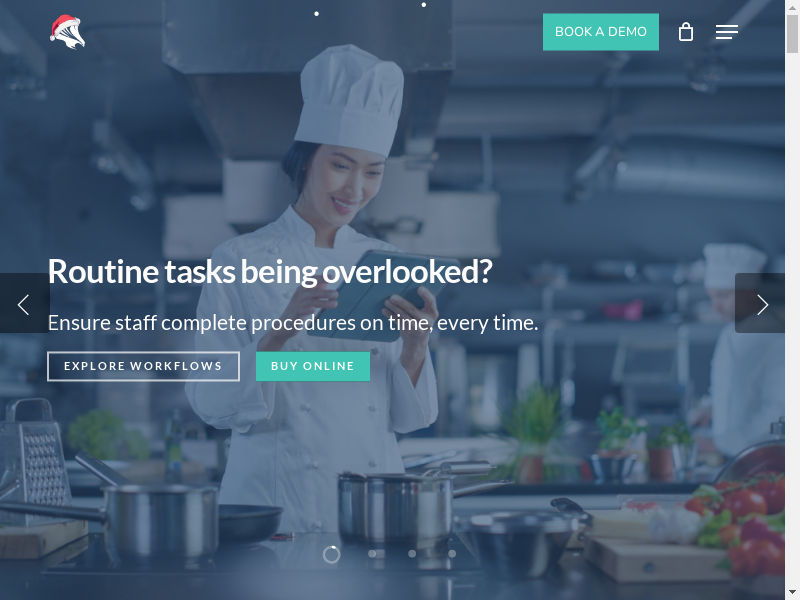This screenshot has height=600, width=800.
Task: Click the 'Ensure staff complete procedures' subtitle
Action: [293, 323]
